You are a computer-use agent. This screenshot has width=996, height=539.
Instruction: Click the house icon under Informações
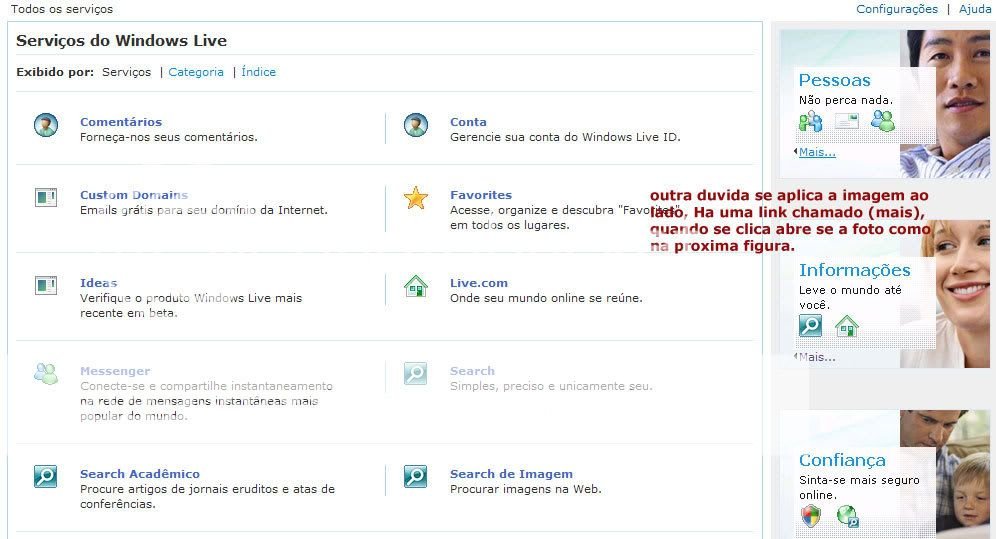pyautogui.click(x=846, y=326)
